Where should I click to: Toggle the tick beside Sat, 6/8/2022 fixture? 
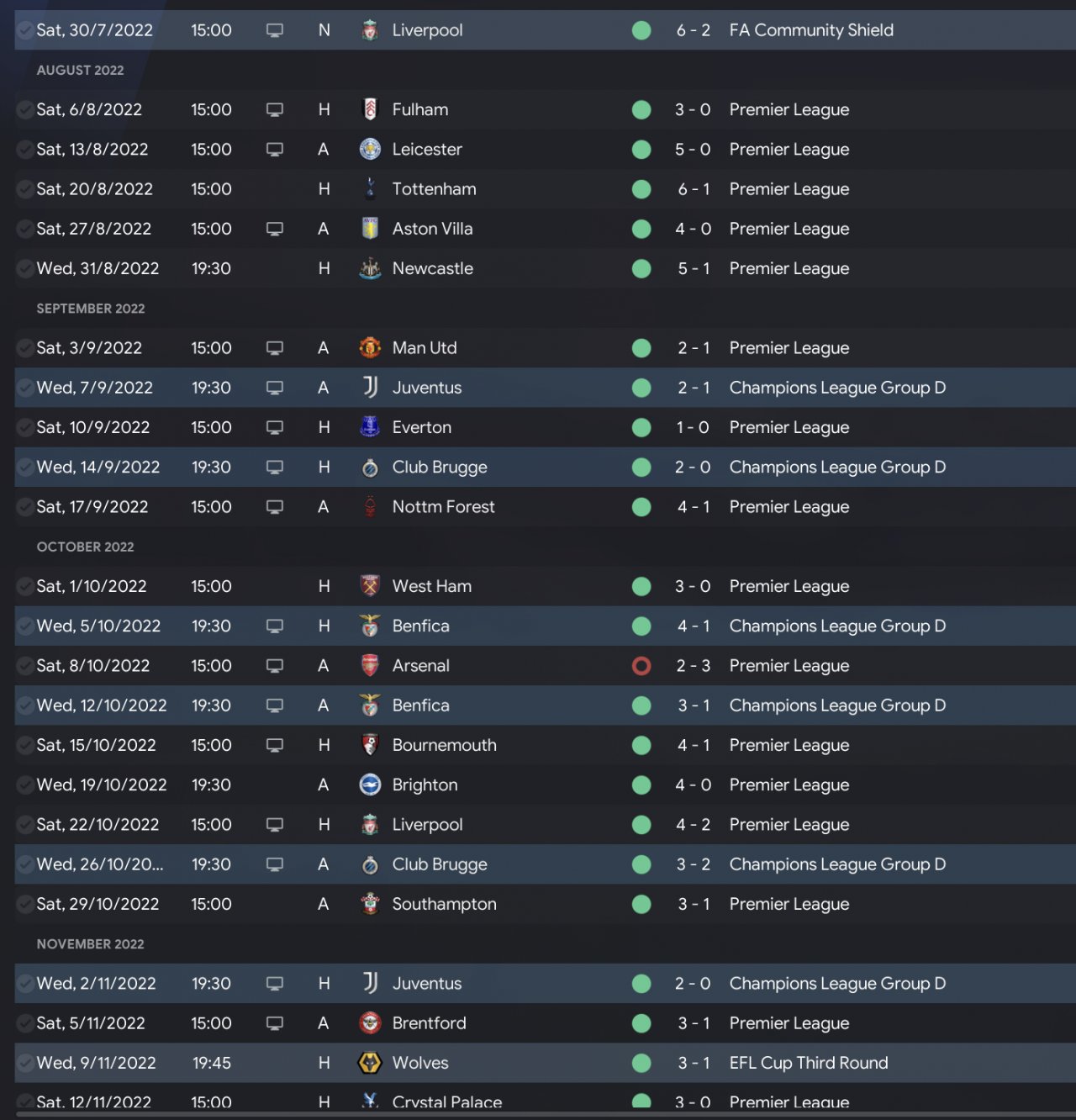coord(25,109)
